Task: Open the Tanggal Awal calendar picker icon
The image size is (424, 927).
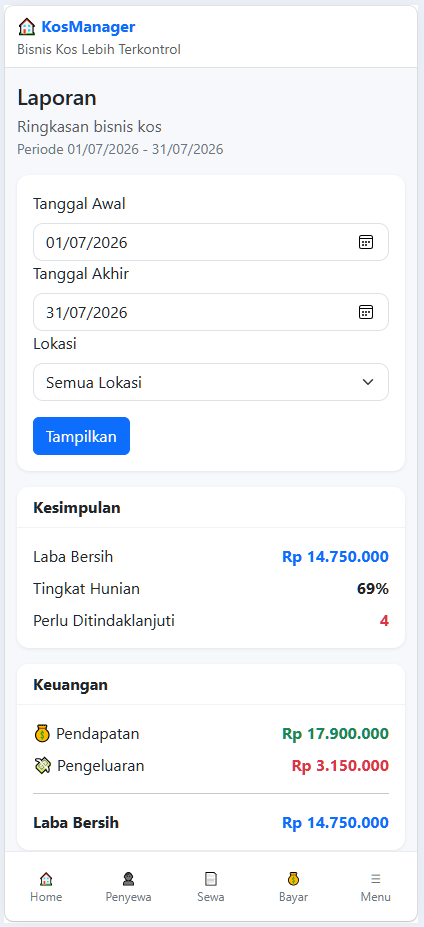Action: [x=366, y=242]
